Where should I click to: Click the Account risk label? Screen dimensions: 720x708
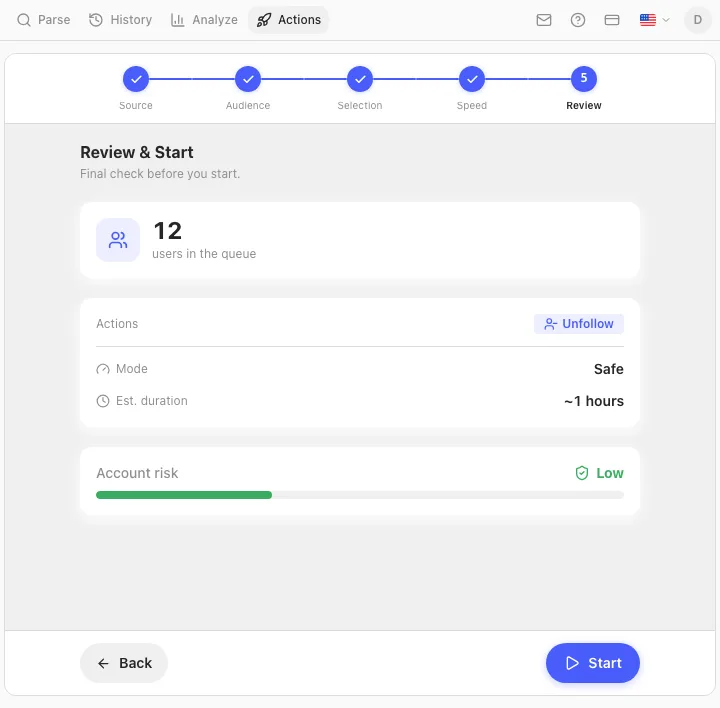137,473
